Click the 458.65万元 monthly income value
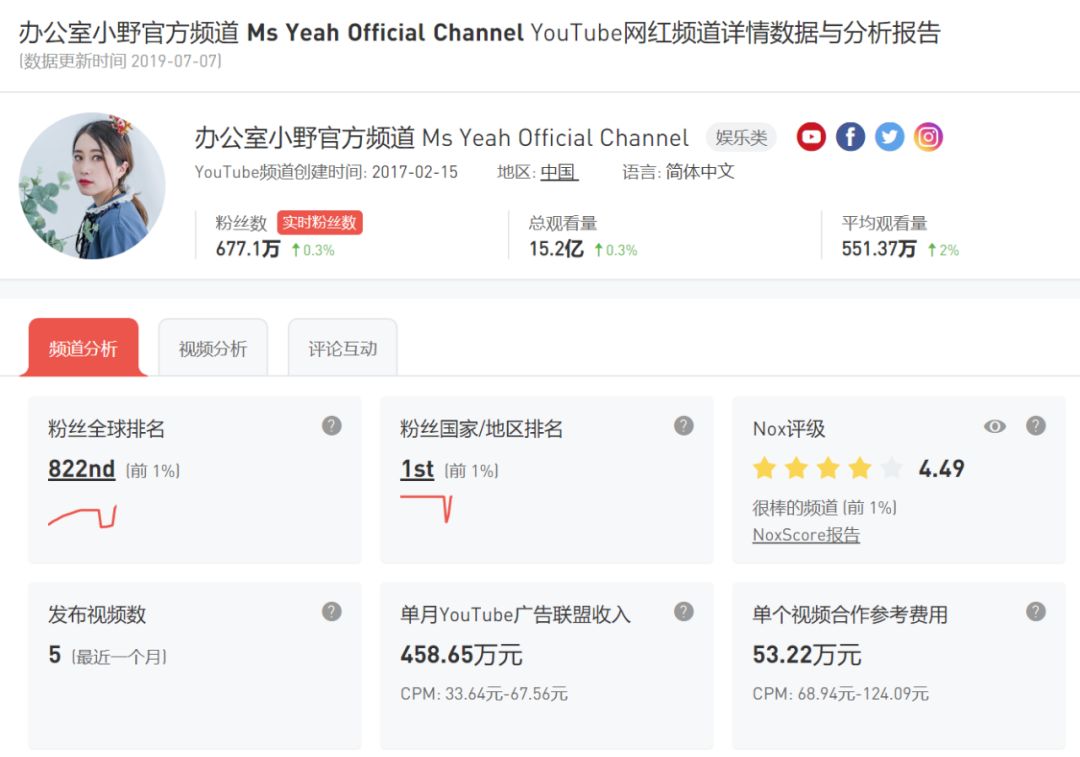Screen dimensions: 1080x757 tap(461, 654)
